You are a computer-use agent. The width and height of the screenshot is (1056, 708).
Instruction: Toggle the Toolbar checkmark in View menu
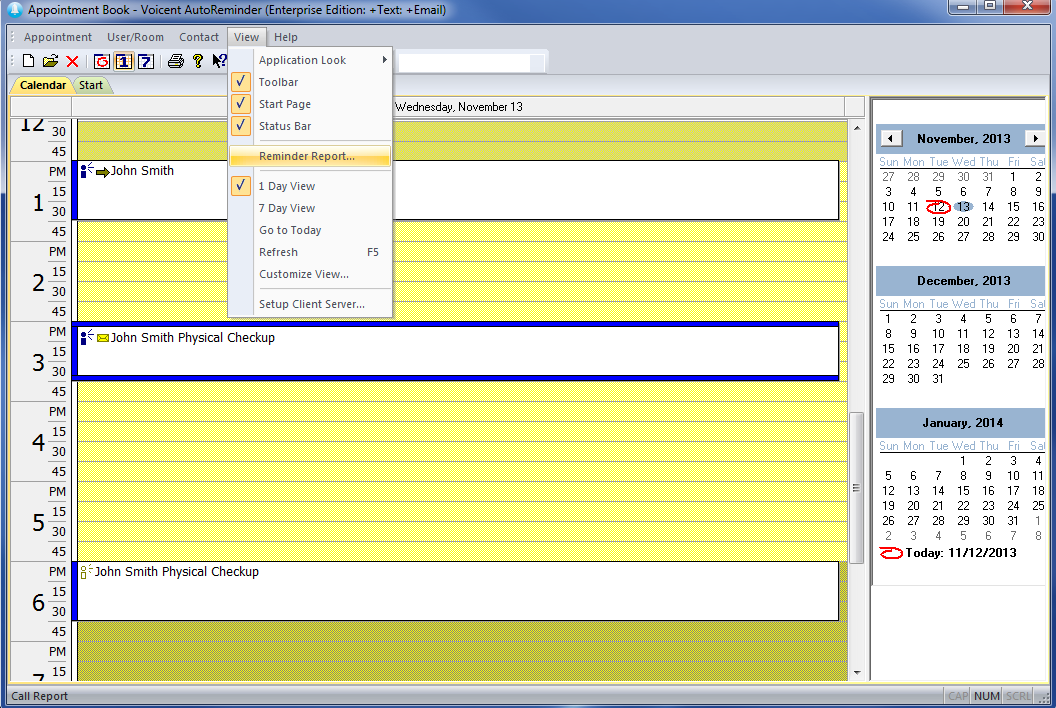click(x=278, y=82)
